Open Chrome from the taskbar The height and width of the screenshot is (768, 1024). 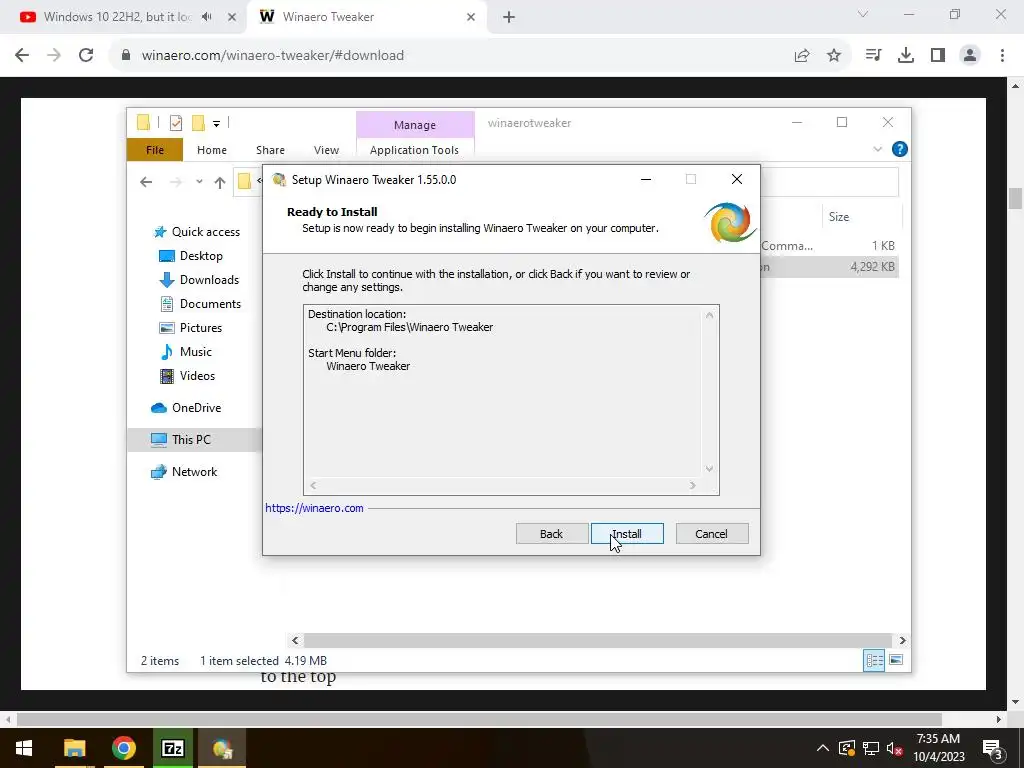(123, 748)
